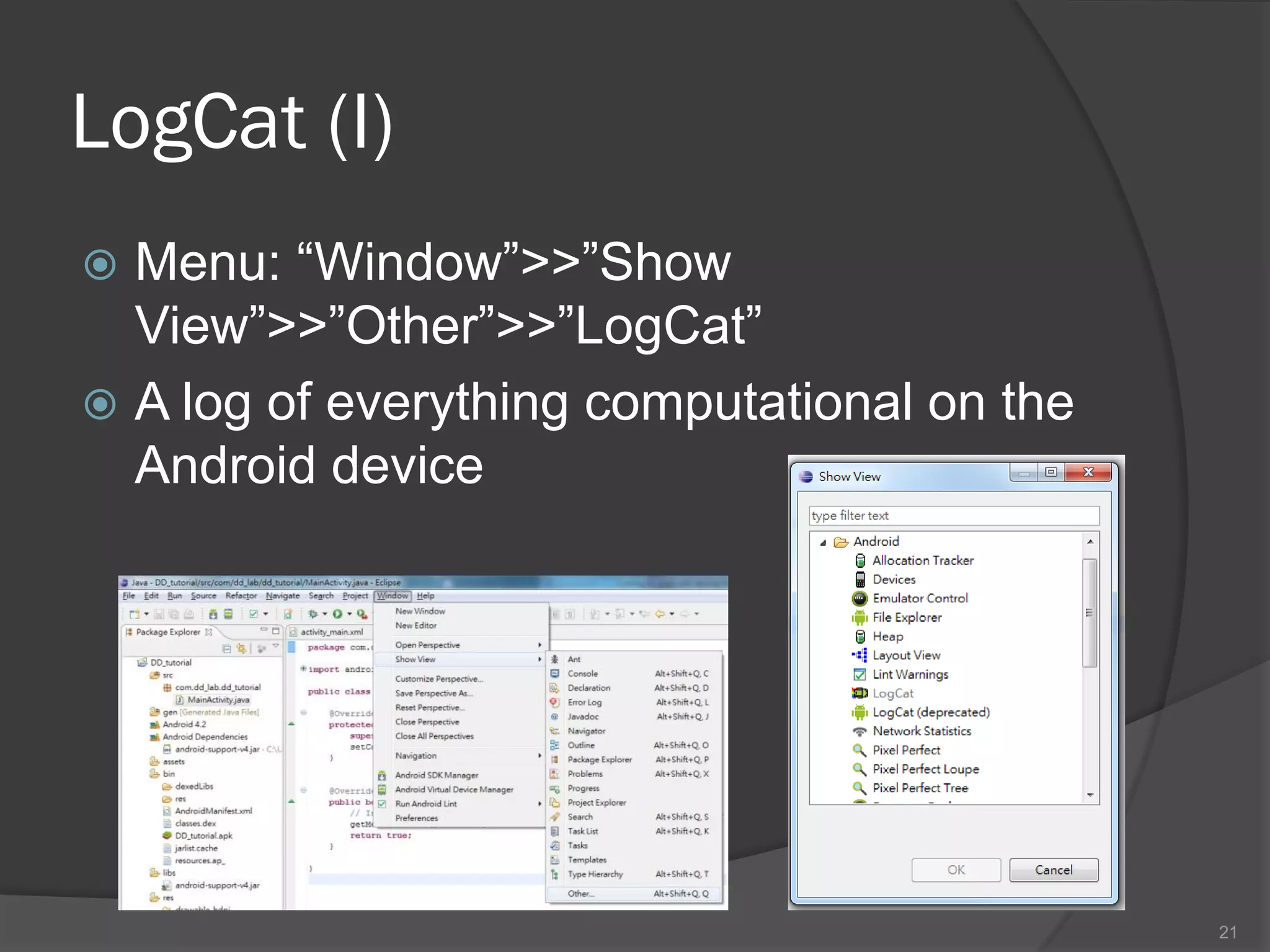Open the Refactor menu
Screen dimensions: 1270x952
[x=241, y=596]
